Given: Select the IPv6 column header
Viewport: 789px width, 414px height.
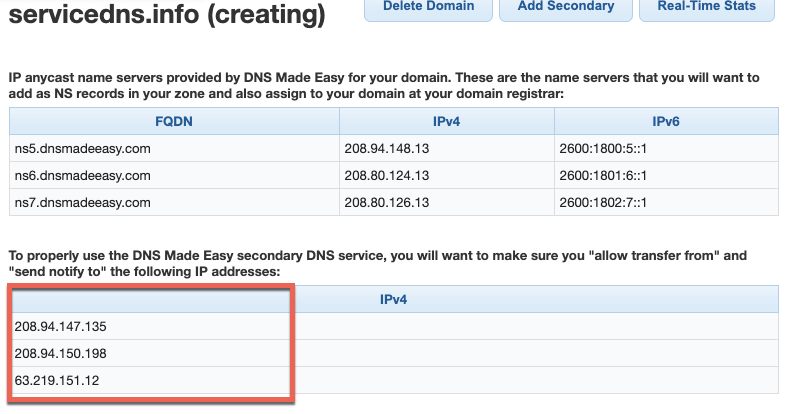Looking at the screenshot, I should 666,121.
